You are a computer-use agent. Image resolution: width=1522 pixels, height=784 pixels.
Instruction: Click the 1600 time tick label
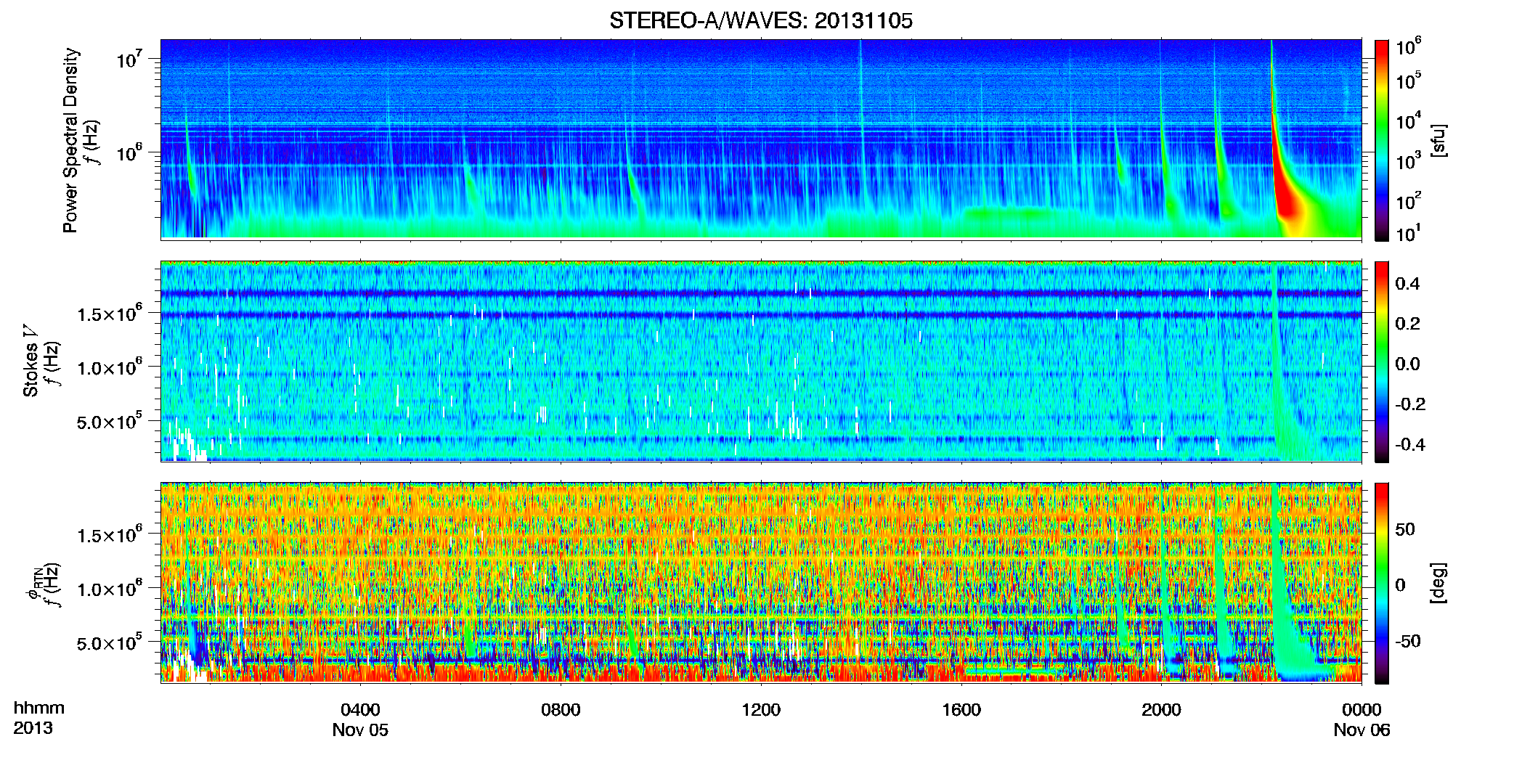click(961, 709)
